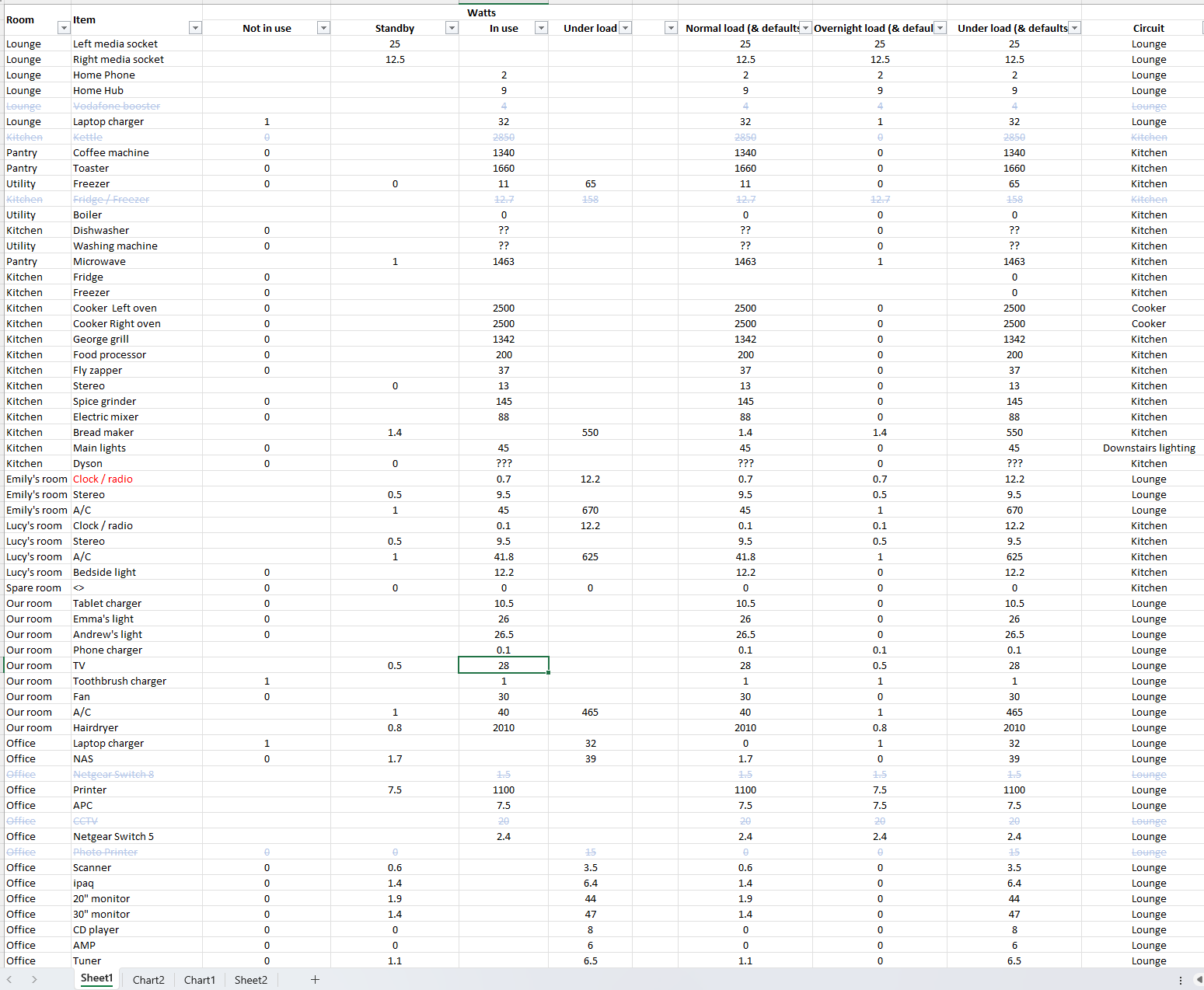The width and height of the screenshot is (1204, 990).
Task: Switch to the Chart2 tab
Action: pos(148,980)
